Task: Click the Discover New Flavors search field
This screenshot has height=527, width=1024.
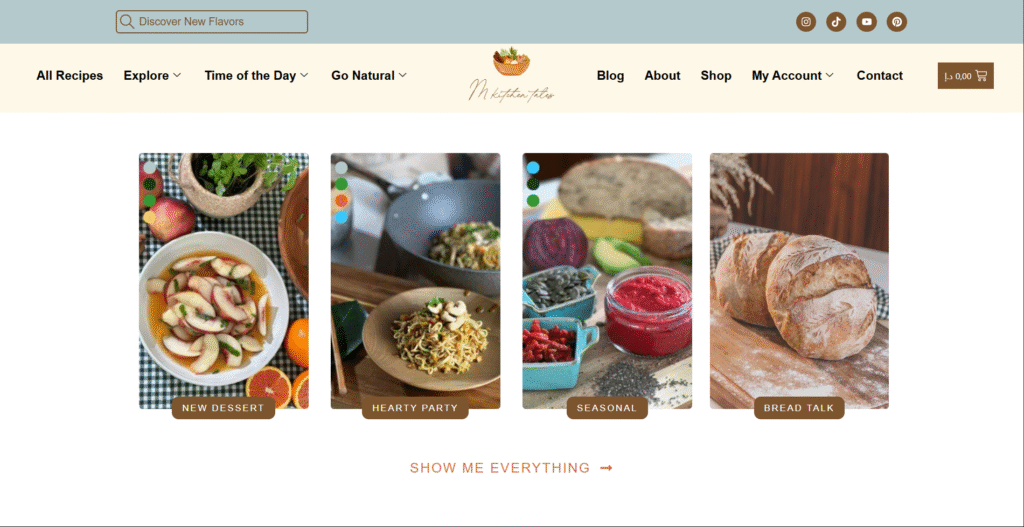Action: [212, 22]
